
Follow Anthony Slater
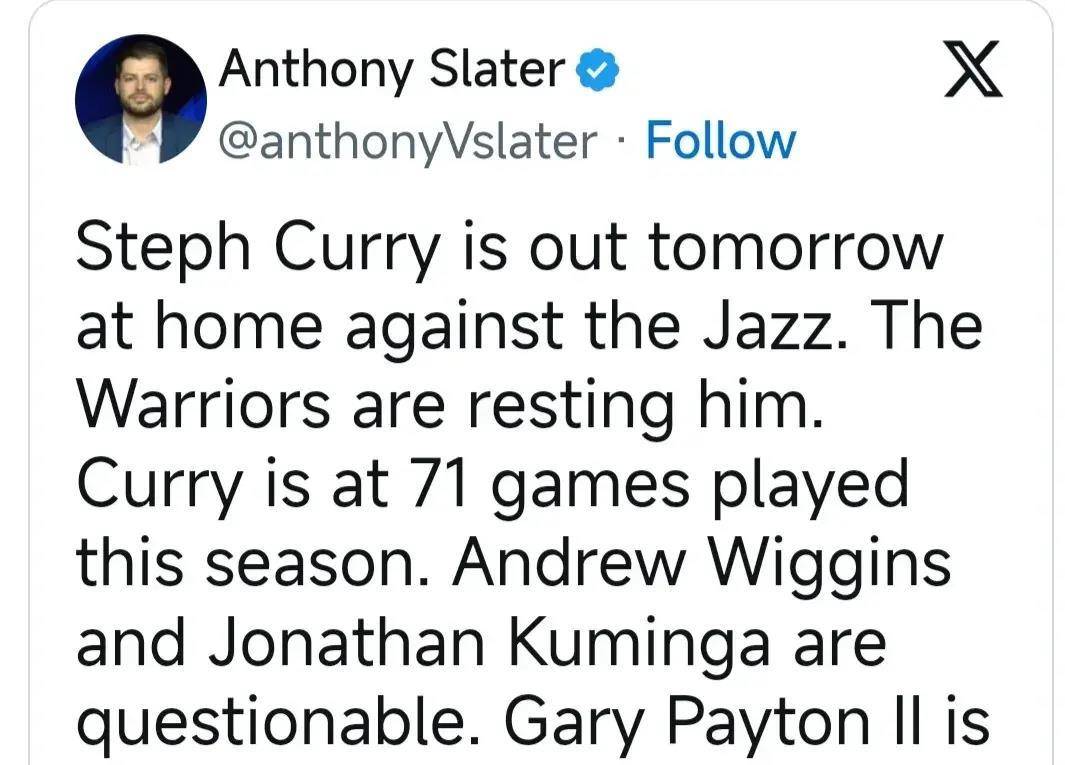[720, 141]
